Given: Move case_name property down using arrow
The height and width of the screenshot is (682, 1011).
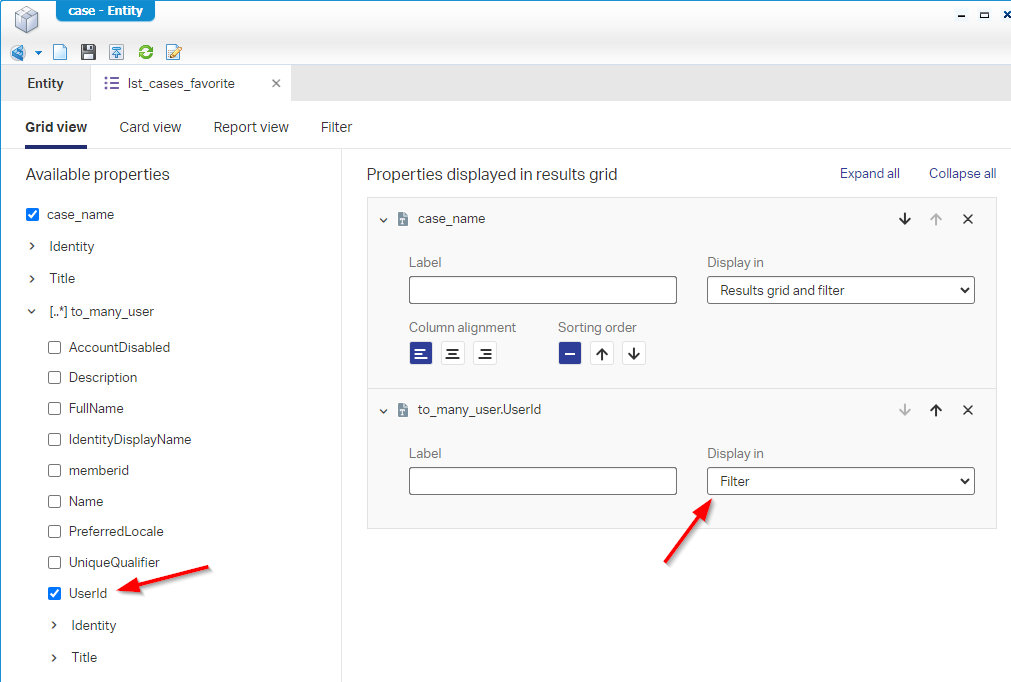Looking at the screenshot, I should pos(905,219).
